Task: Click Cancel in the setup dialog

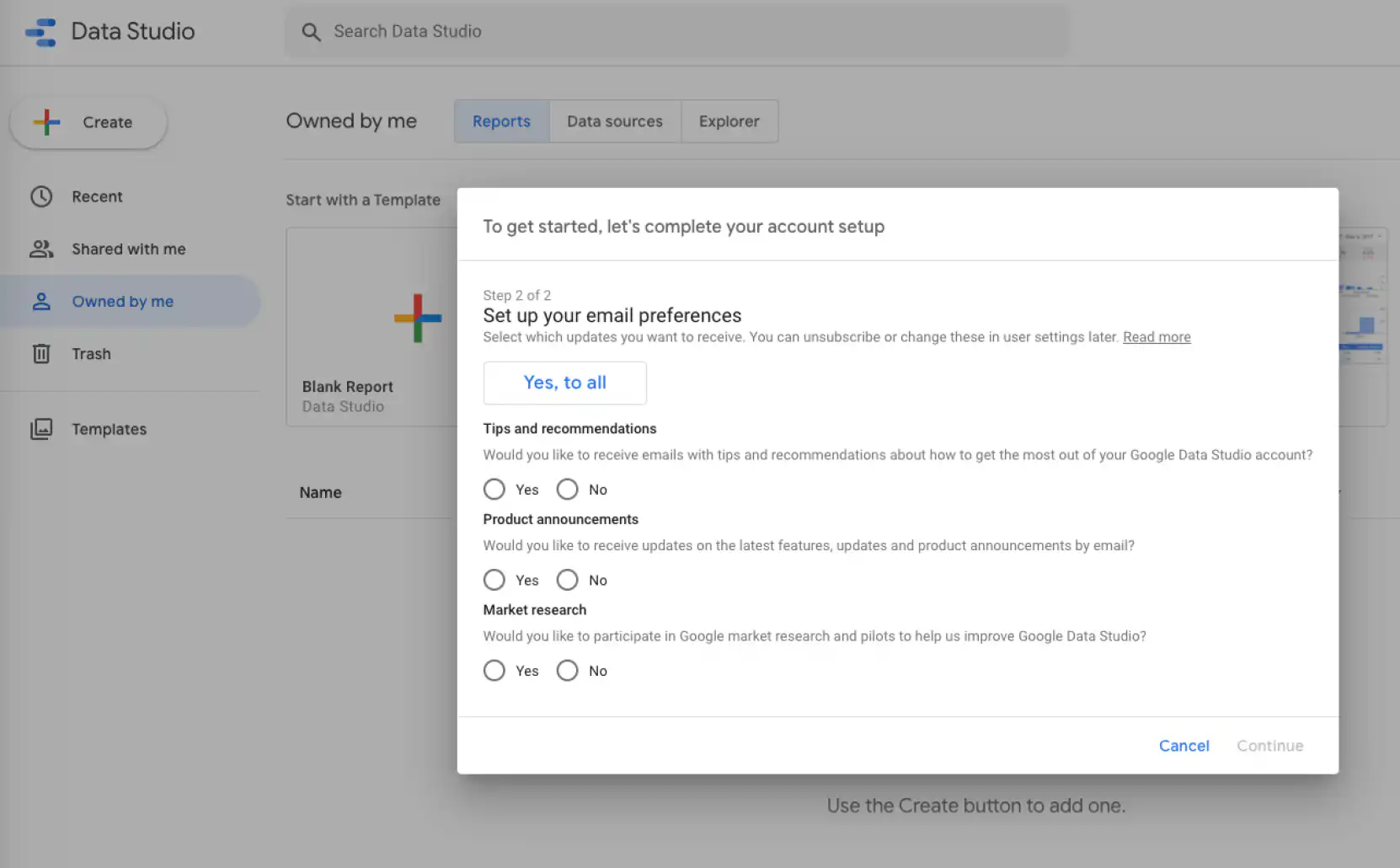Action: tap(1184, 746)
